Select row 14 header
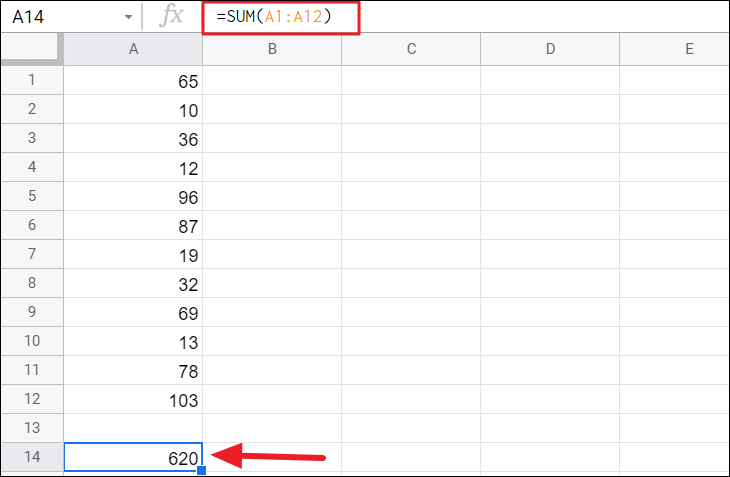Image resolution: width=730 pixels, height=477 pixels. [32, 457]
